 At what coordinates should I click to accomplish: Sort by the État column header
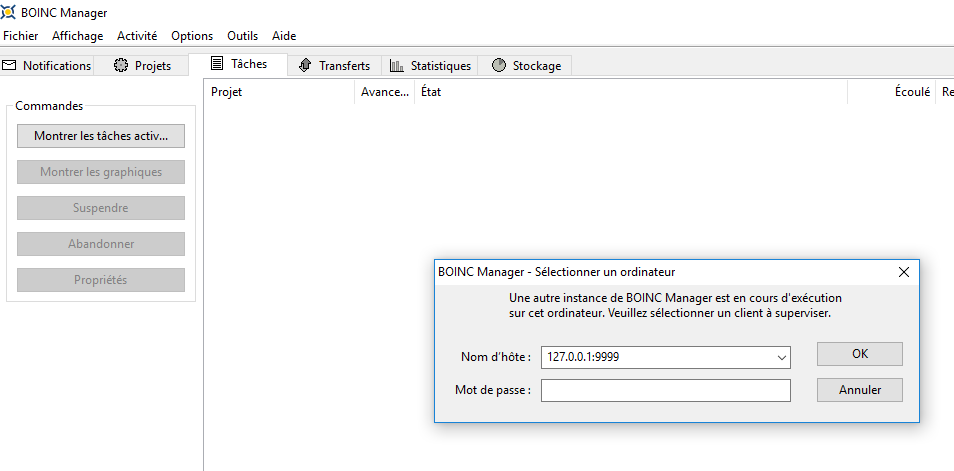click(631, 92)
